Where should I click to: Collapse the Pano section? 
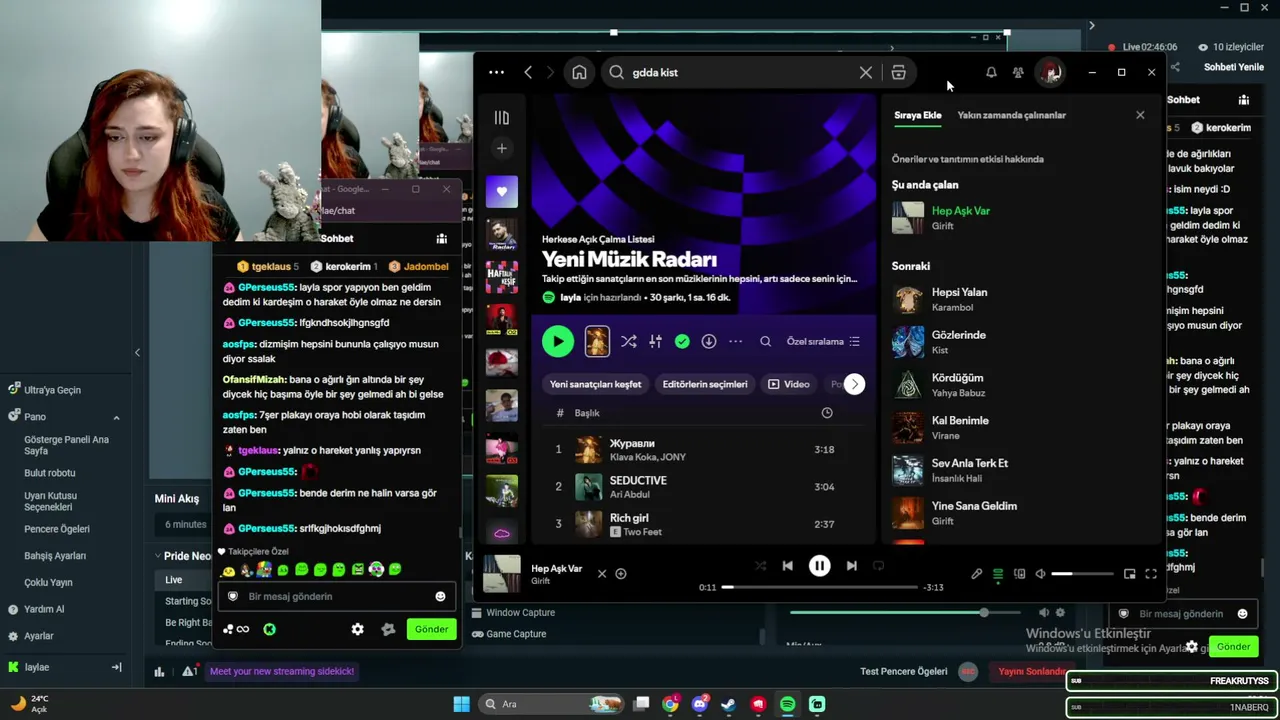[116, 417]
